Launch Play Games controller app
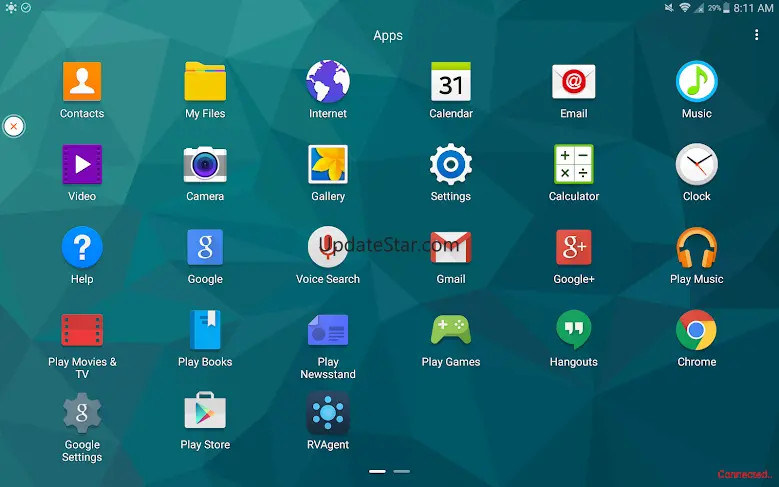 (451, 330)
